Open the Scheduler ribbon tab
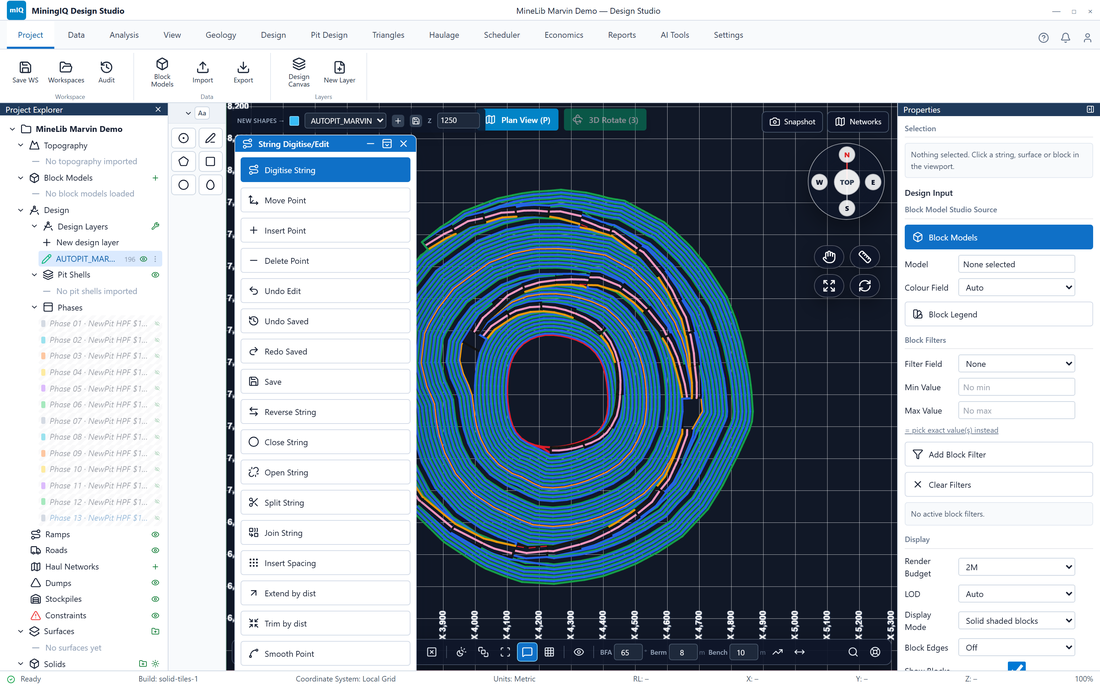The height and width of the screenshot is (687, 1100). 502,35
